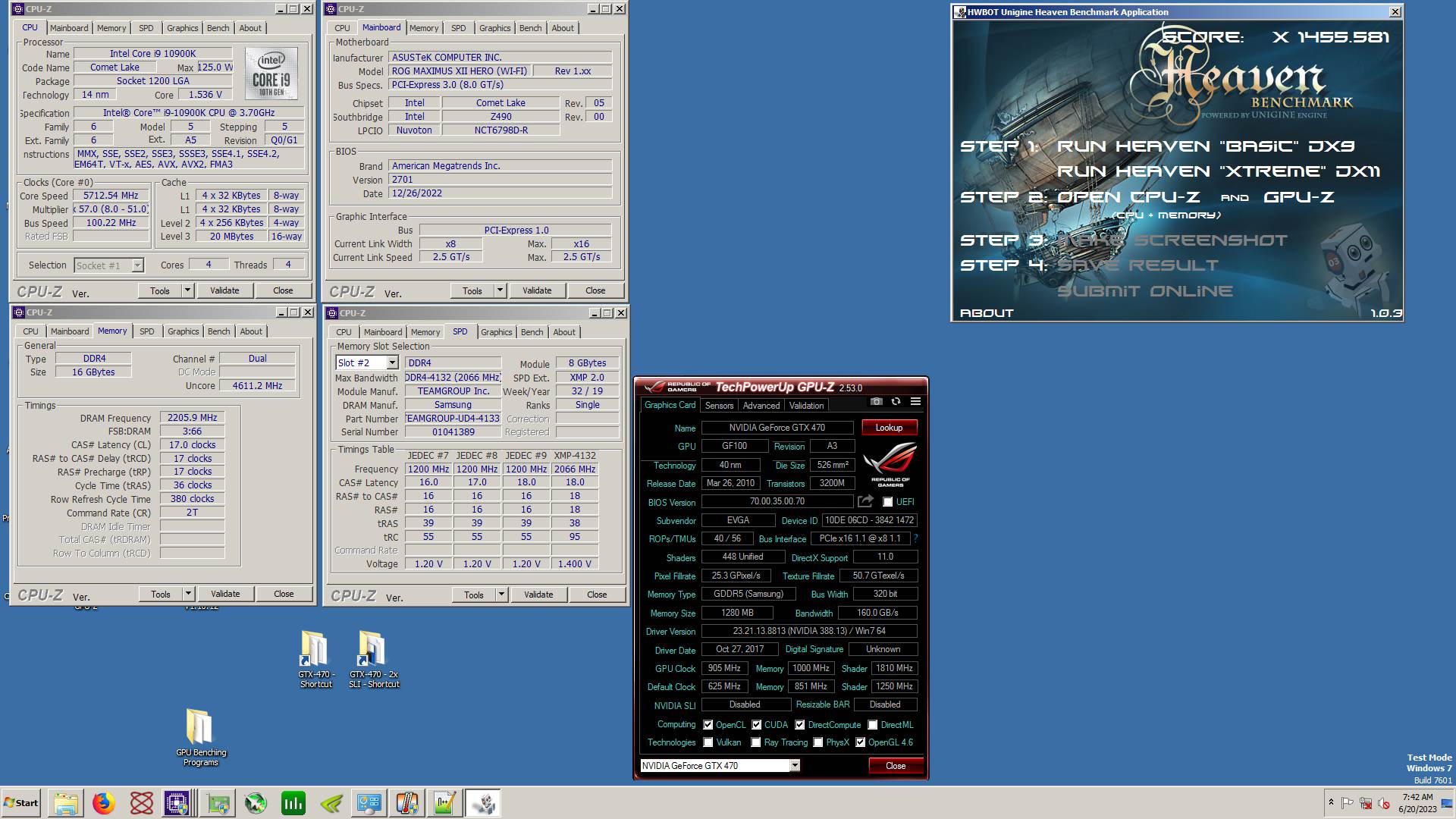Screen dimensions: 1456x819
Task: Expand Tools arrow in CPU-Z Memory window
Action: click(x=188, y=594)
